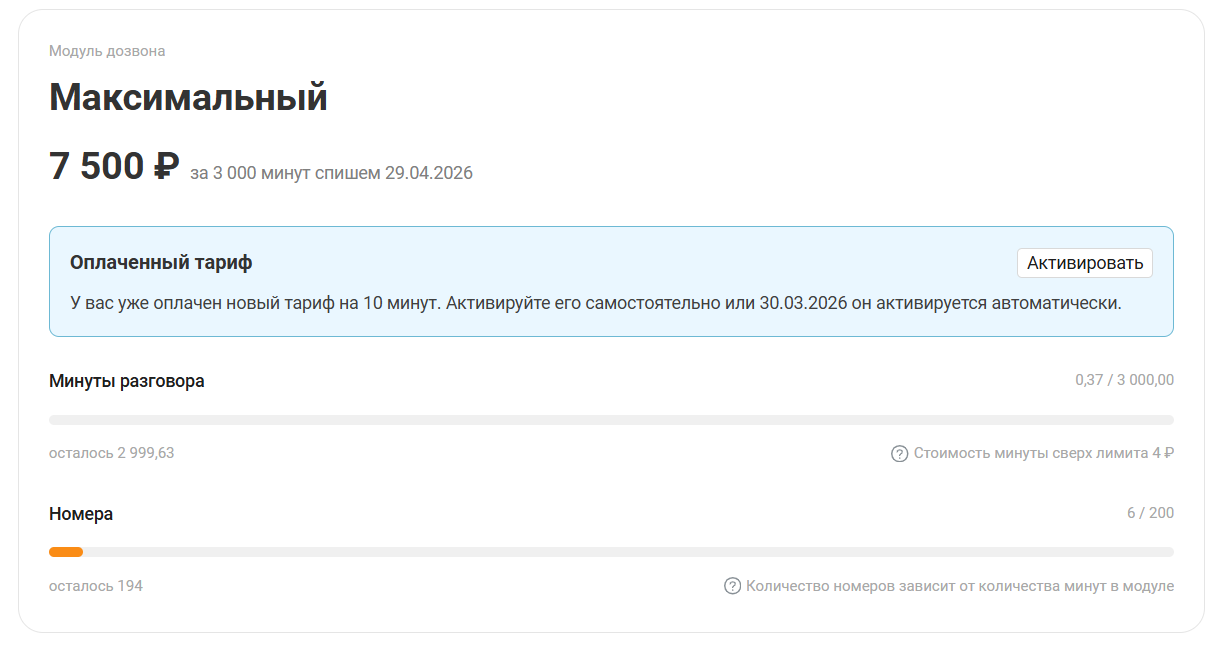Viewport: 1223px width, 647px height.
Task: Click help icon next to Количество номеров
Action: click(x=732, y=586)
